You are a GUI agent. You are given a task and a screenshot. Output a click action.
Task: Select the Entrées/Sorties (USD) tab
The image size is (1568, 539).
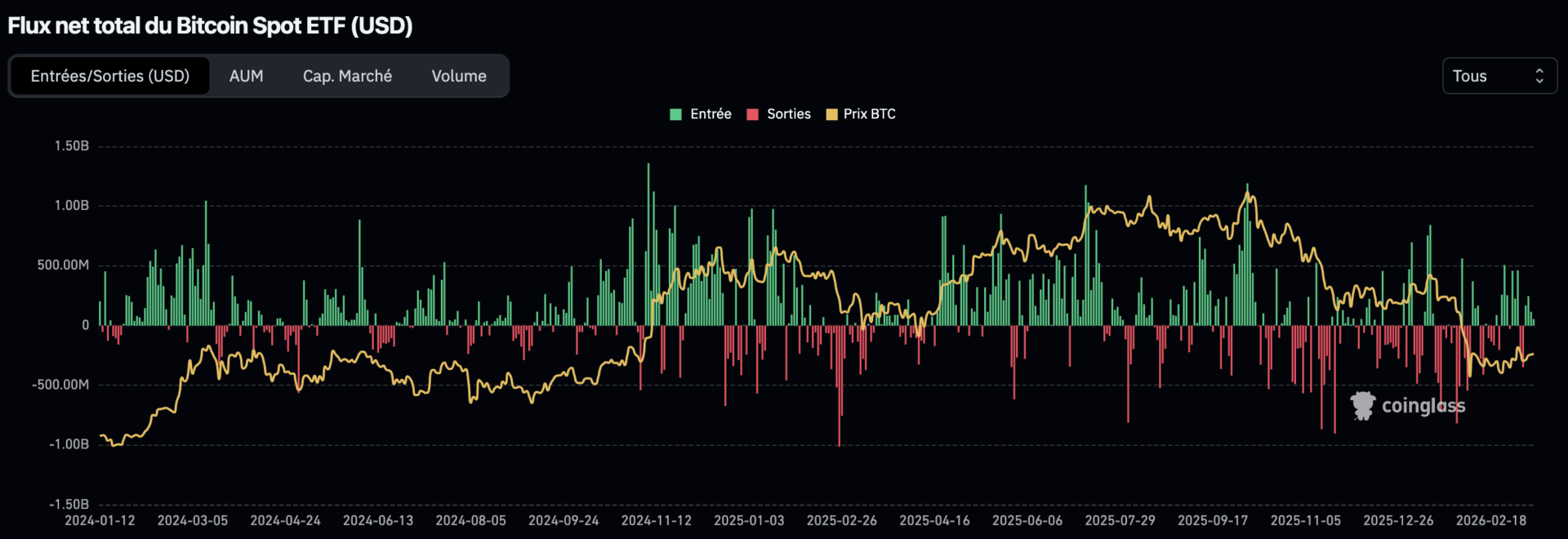pos(109,76)
